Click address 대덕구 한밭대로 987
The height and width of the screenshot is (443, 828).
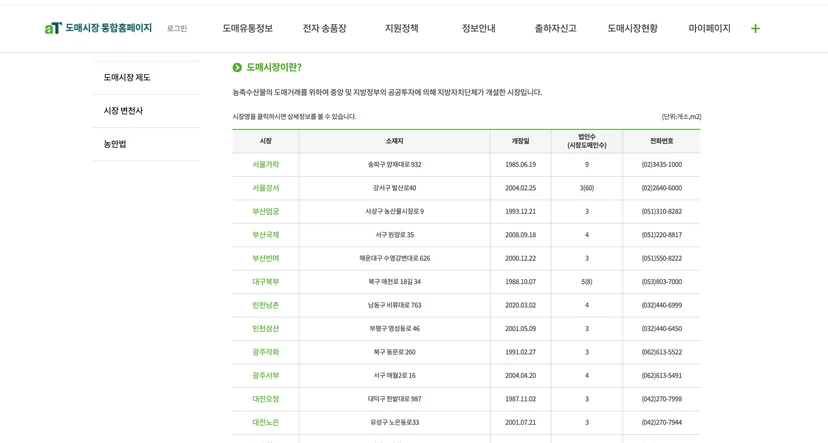(x=394, y=399)
